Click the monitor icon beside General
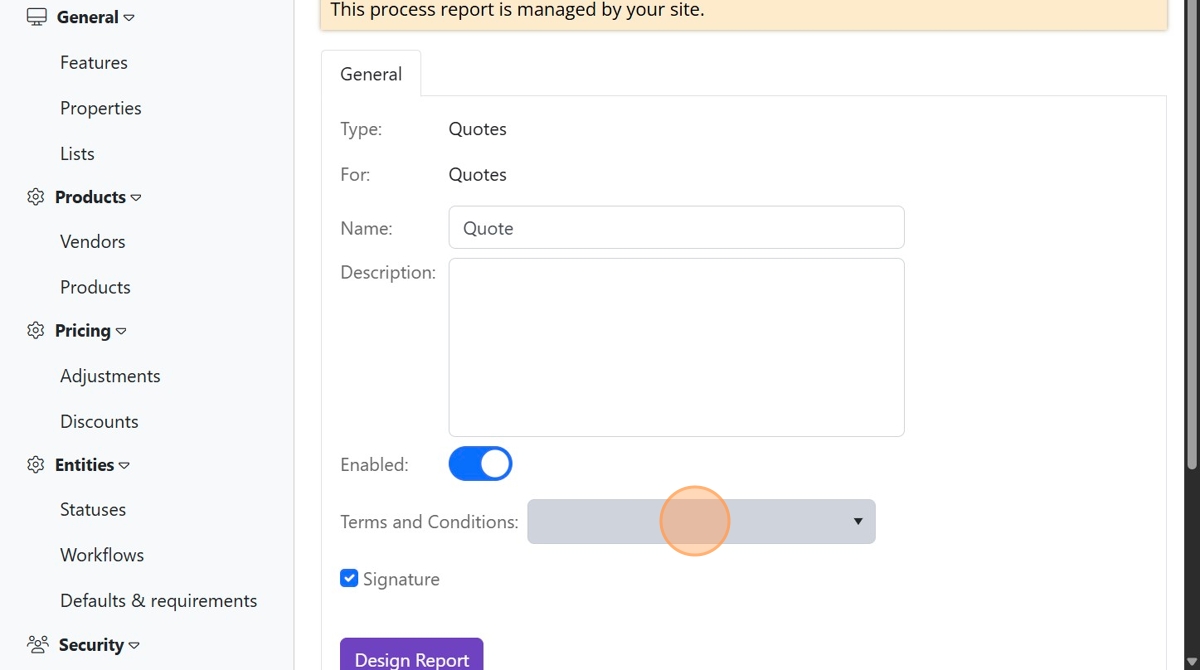This screenshot has width=1200, height=670. [x=37, y=17]
